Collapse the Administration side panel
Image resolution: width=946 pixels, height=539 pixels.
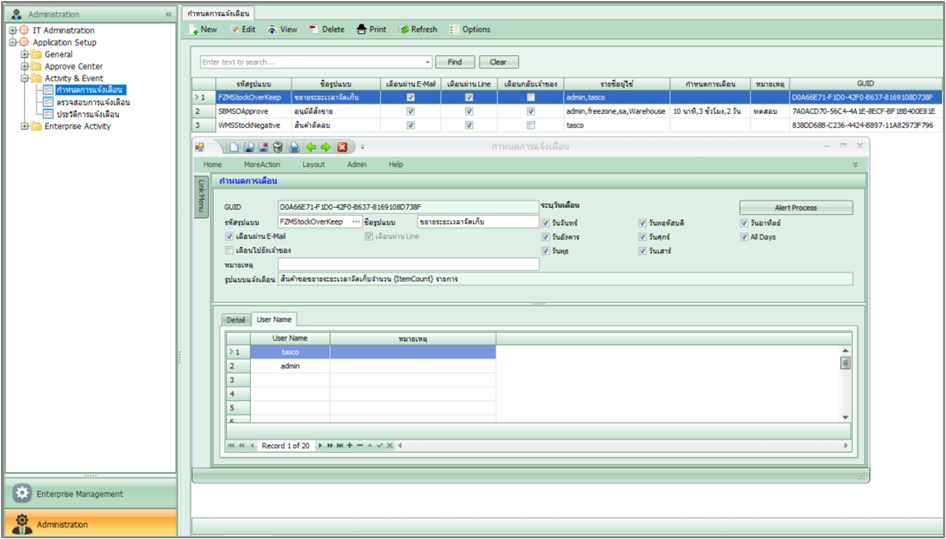[167, 14]
